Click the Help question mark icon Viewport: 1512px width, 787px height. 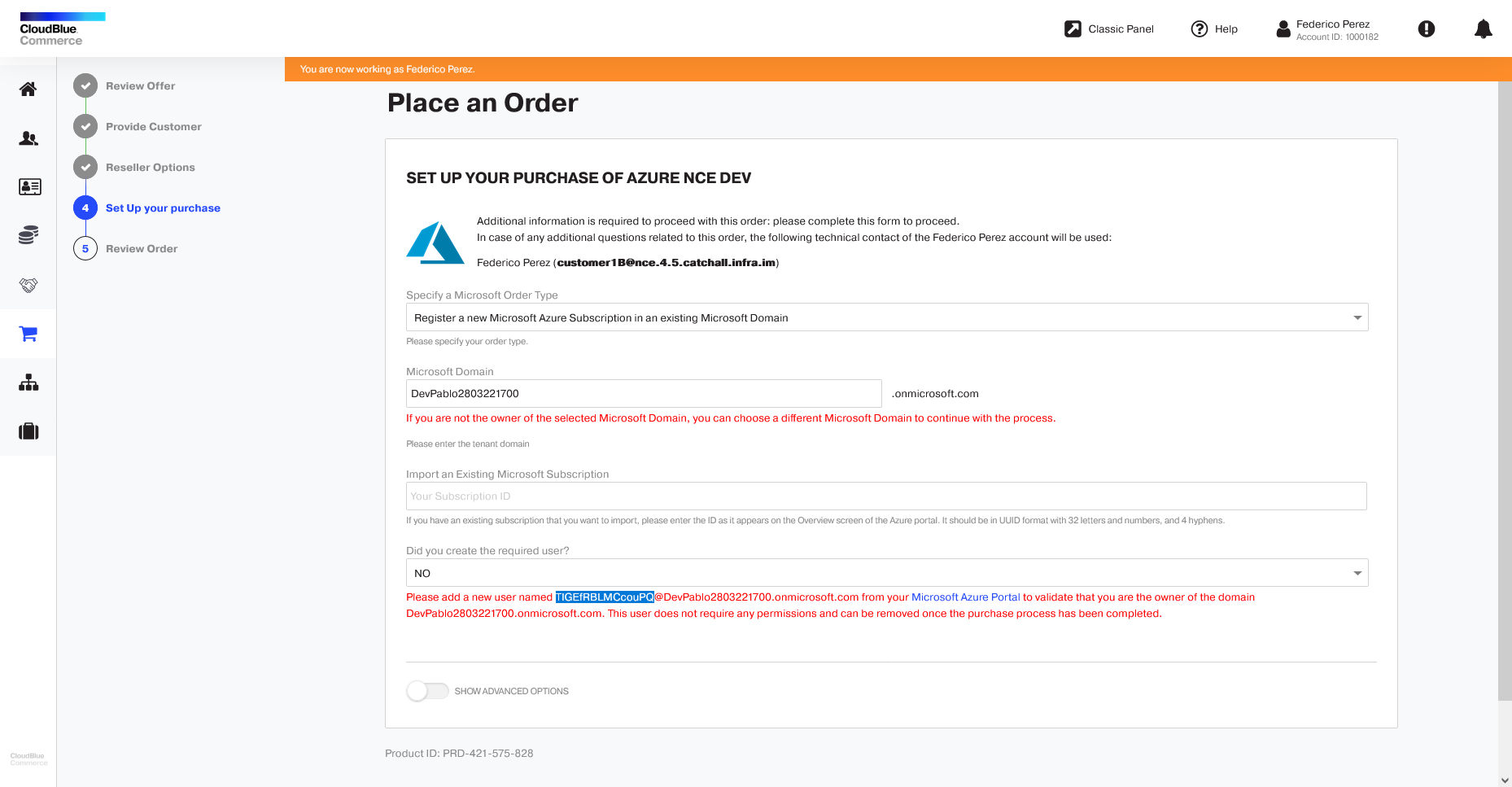[1200, 29]
